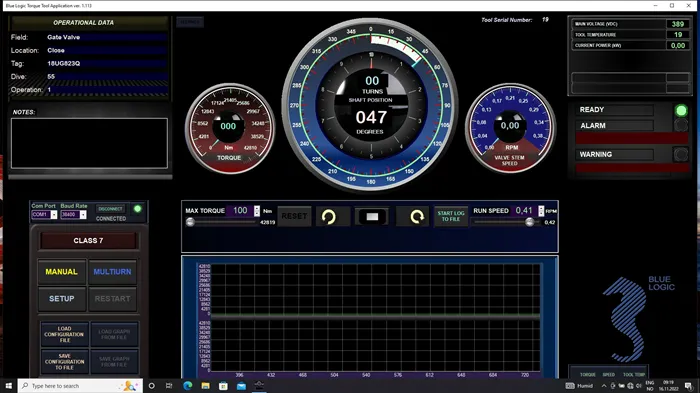Click the RESET button
Screen dimensions: 700x393
[294, 217]
